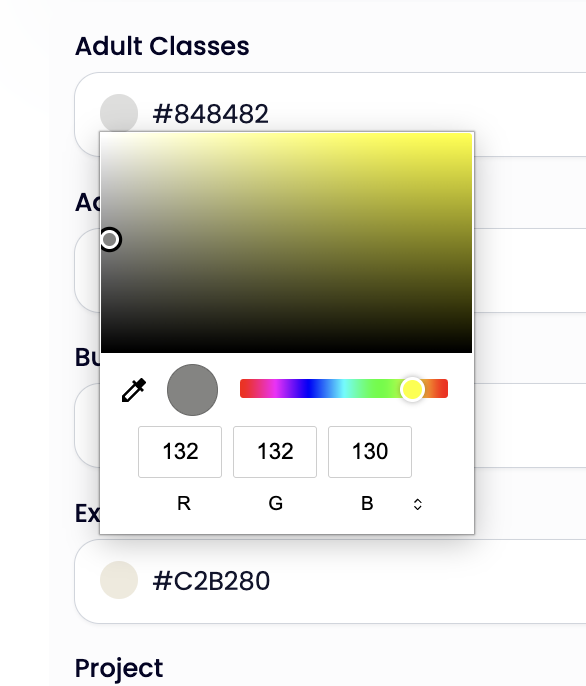Click the large gray current-color preview circle
This screenshot has width=586, height=686.
193,390
